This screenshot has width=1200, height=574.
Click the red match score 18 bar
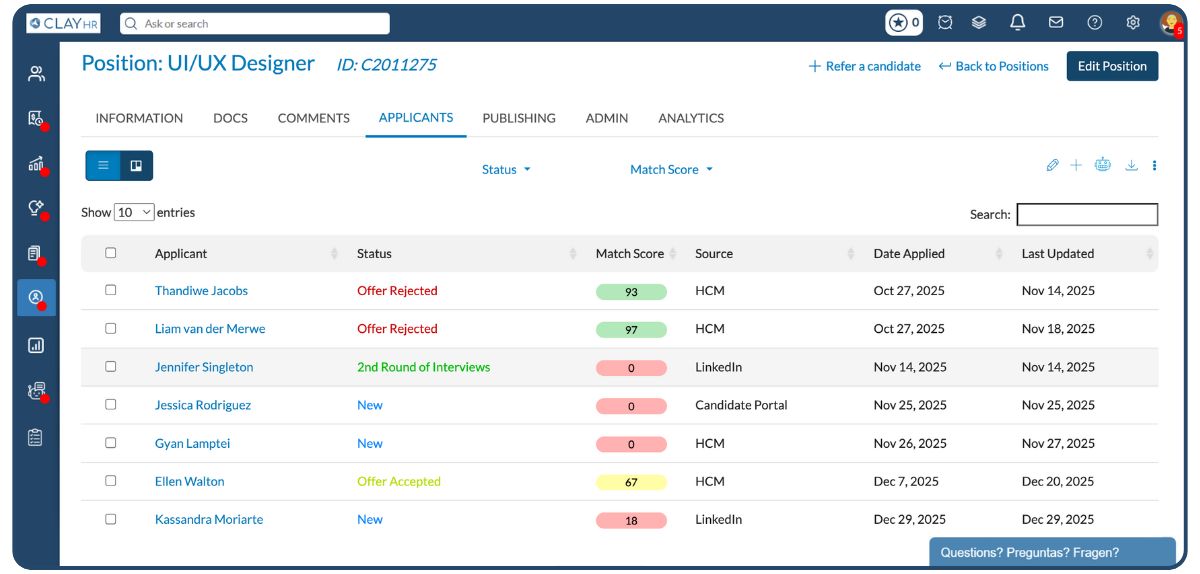631,520
